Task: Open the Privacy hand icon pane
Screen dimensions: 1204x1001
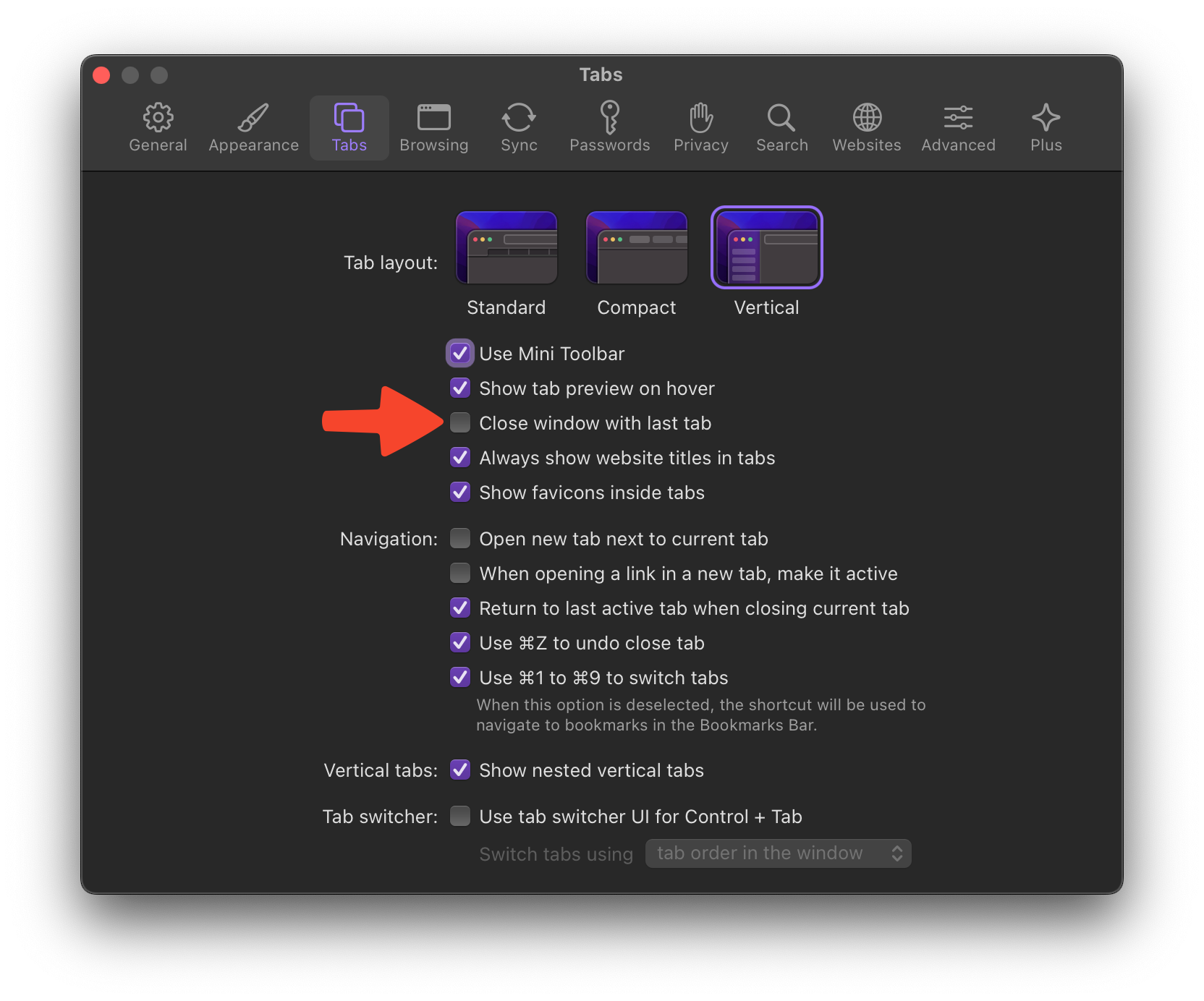Action: point(700,127)
